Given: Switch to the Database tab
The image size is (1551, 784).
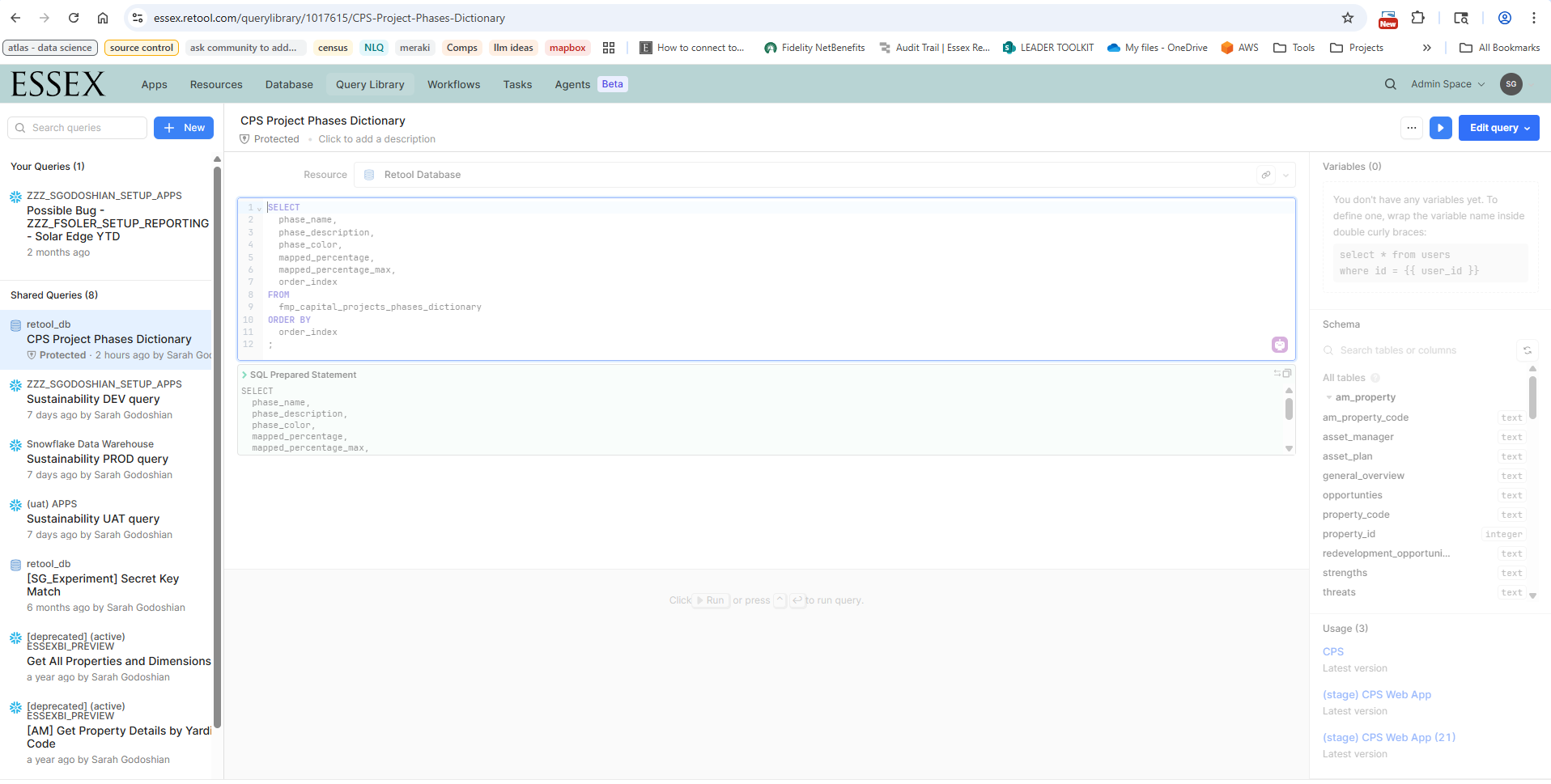Looking at the screenshot, I should point(289,84).
